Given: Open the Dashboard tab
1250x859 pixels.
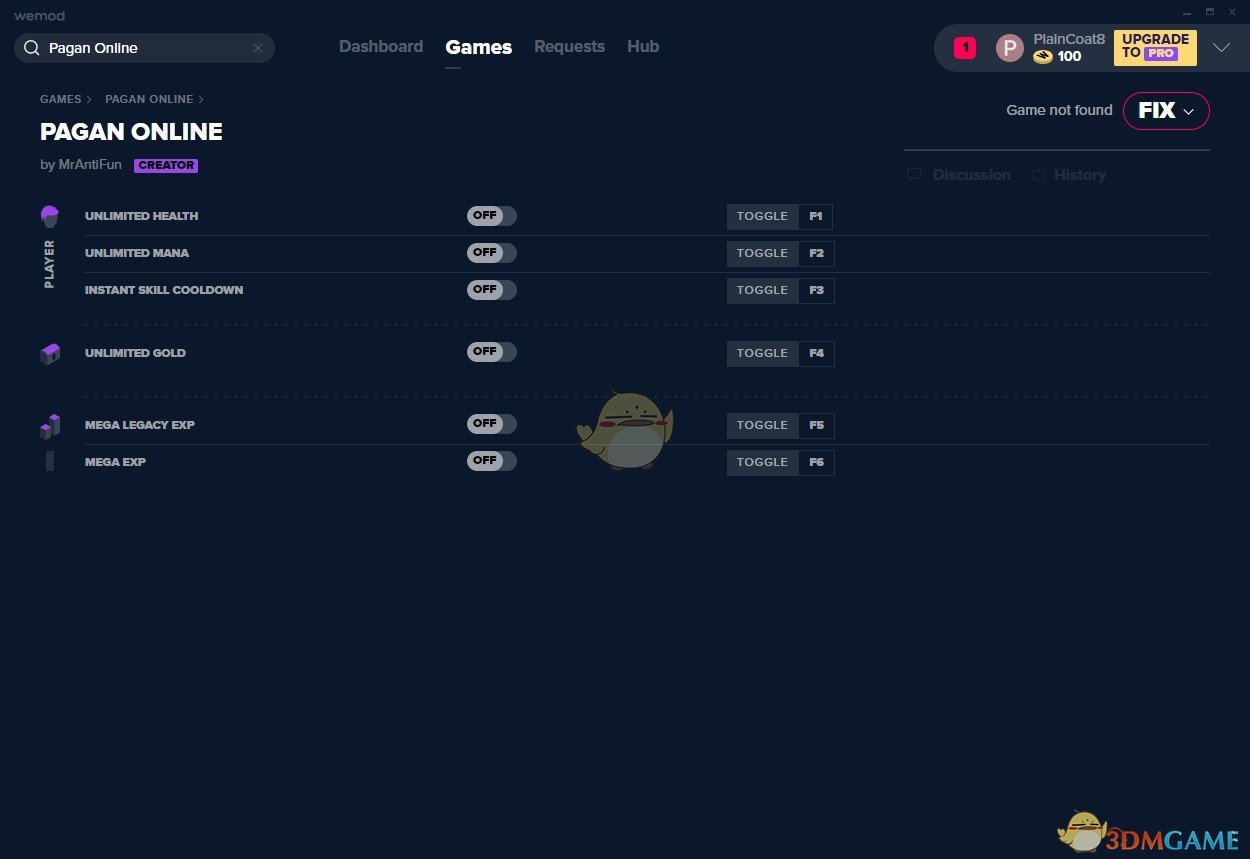Looking at the screenshot, I should tap(381, 47).
